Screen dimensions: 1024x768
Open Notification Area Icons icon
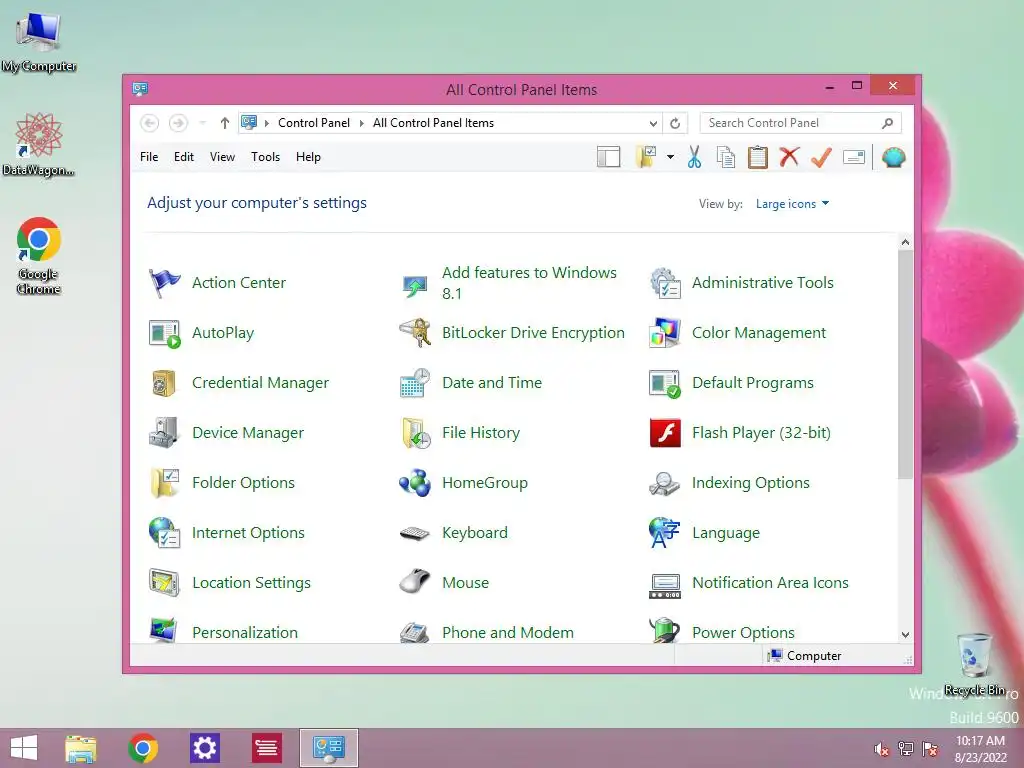(665, 586)
